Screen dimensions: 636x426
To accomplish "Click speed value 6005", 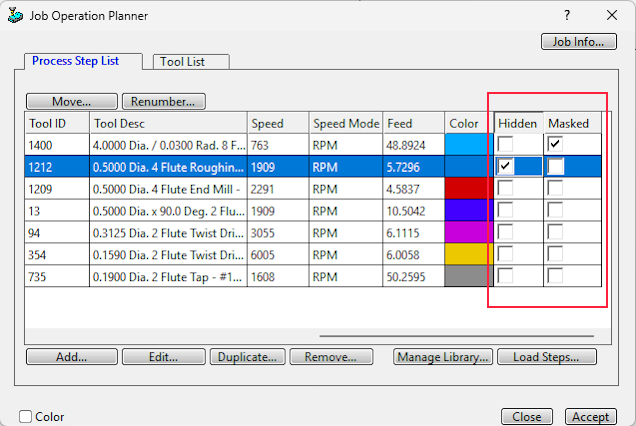I will coord(262,255).
